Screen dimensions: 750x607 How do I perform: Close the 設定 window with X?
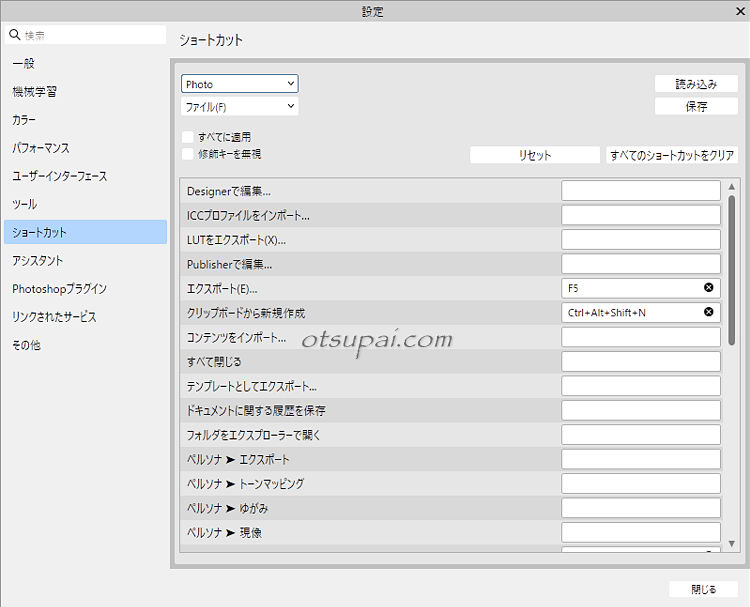point(738,11)
